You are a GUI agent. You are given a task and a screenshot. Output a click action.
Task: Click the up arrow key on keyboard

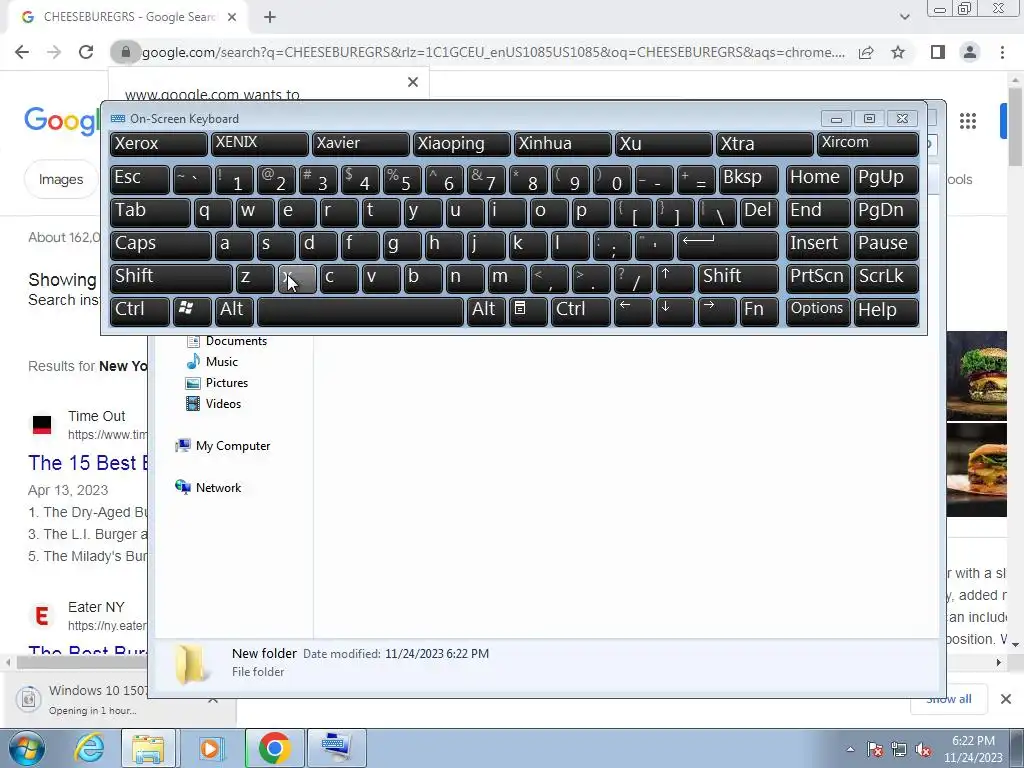(675, 278)
